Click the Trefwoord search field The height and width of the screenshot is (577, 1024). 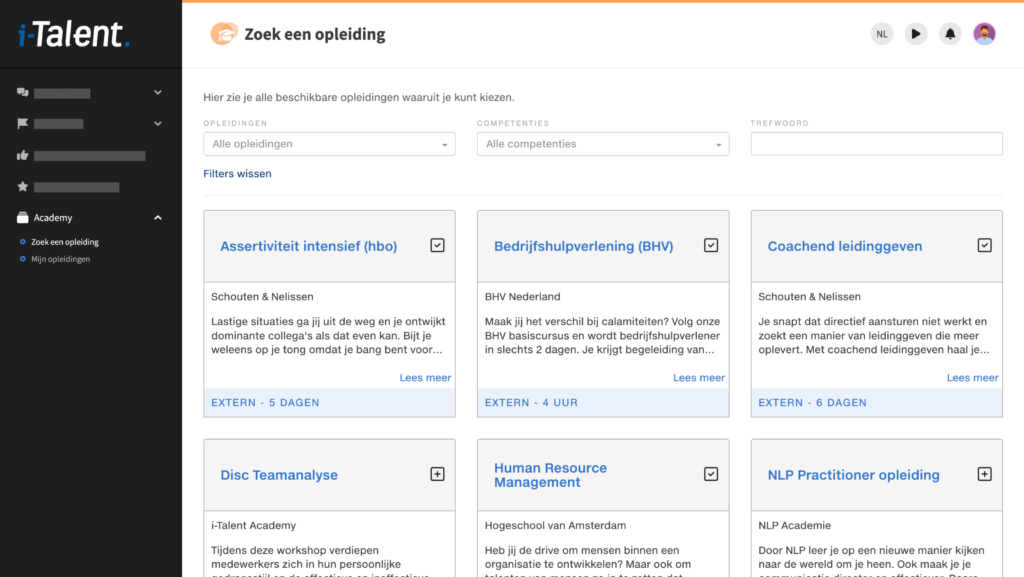pyautogui.click(x=876, y=144)
